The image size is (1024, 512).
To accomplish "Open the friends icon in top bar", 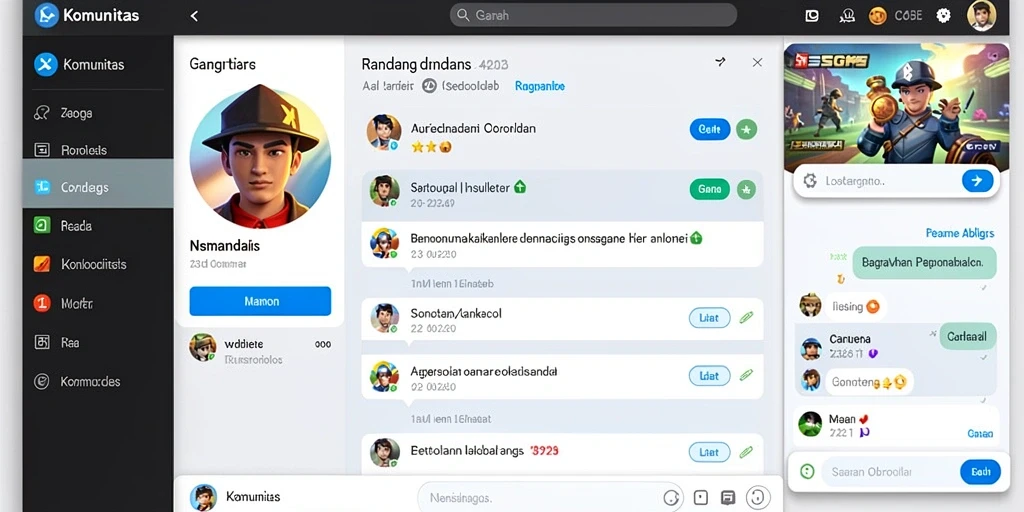I will point(846,16).
